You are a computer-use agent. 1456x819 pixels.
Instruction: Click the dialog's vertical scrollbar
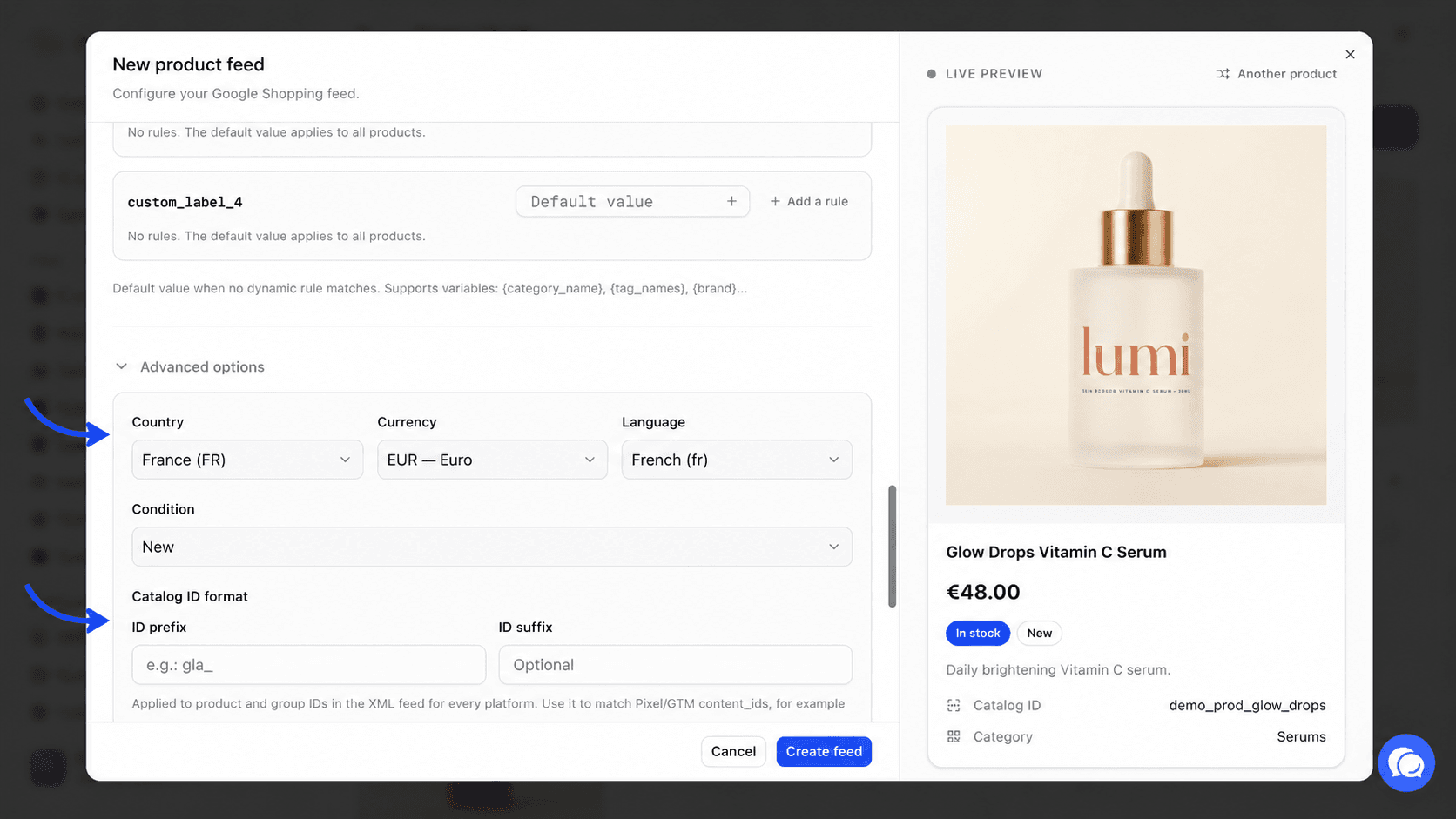coord(892,546)
